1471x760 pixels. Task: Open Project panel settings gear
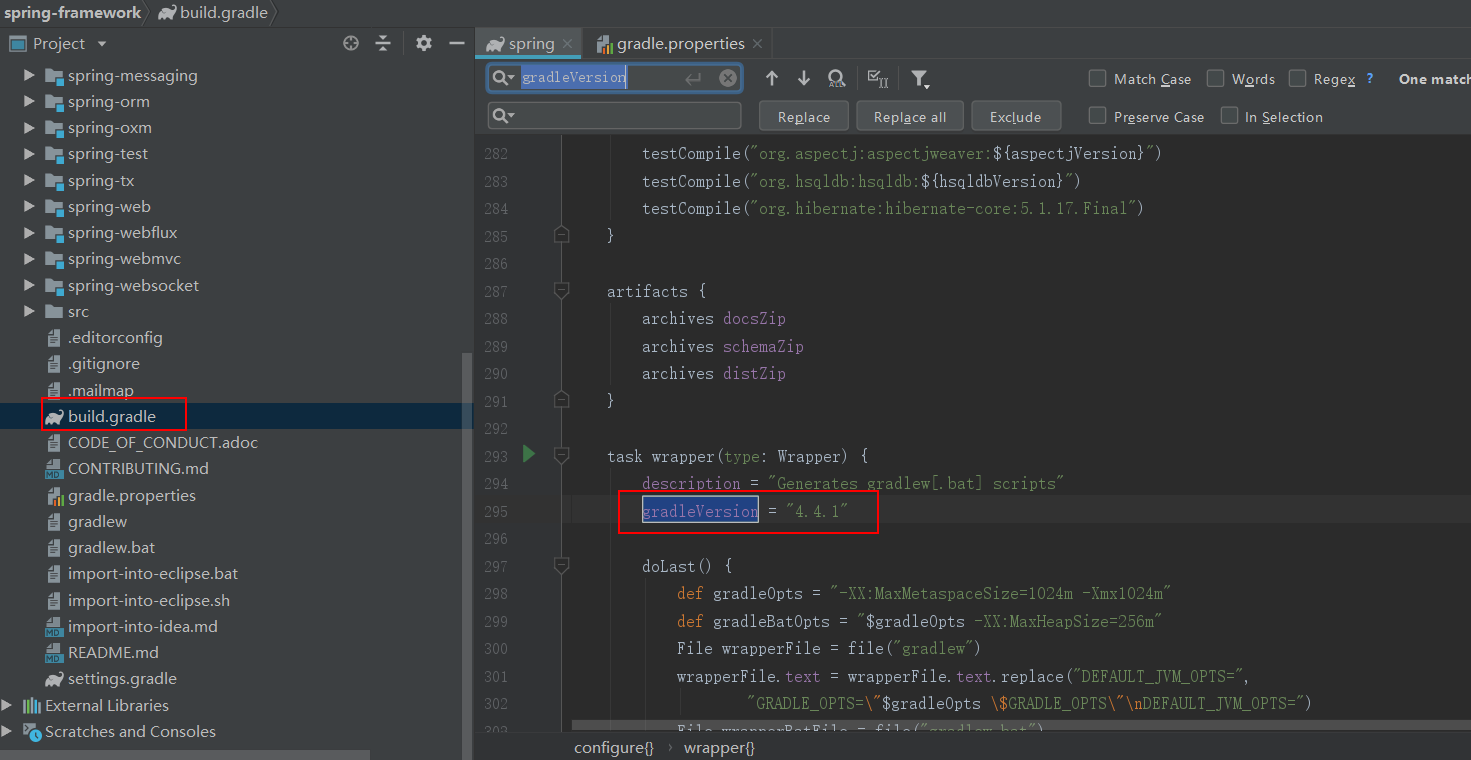tap(424, 43)
